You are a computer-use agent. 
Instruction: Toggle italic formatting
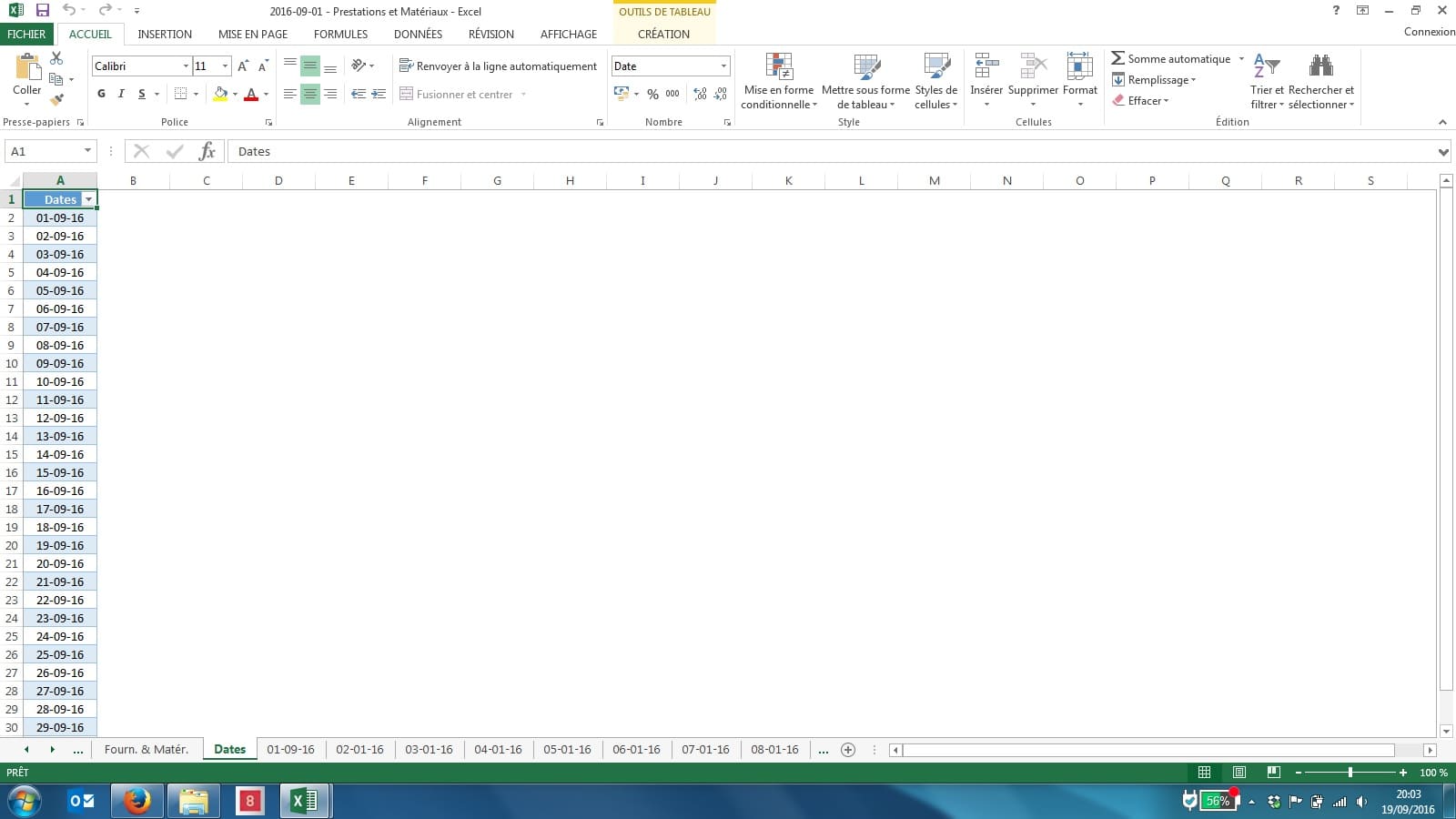(121, 94)
